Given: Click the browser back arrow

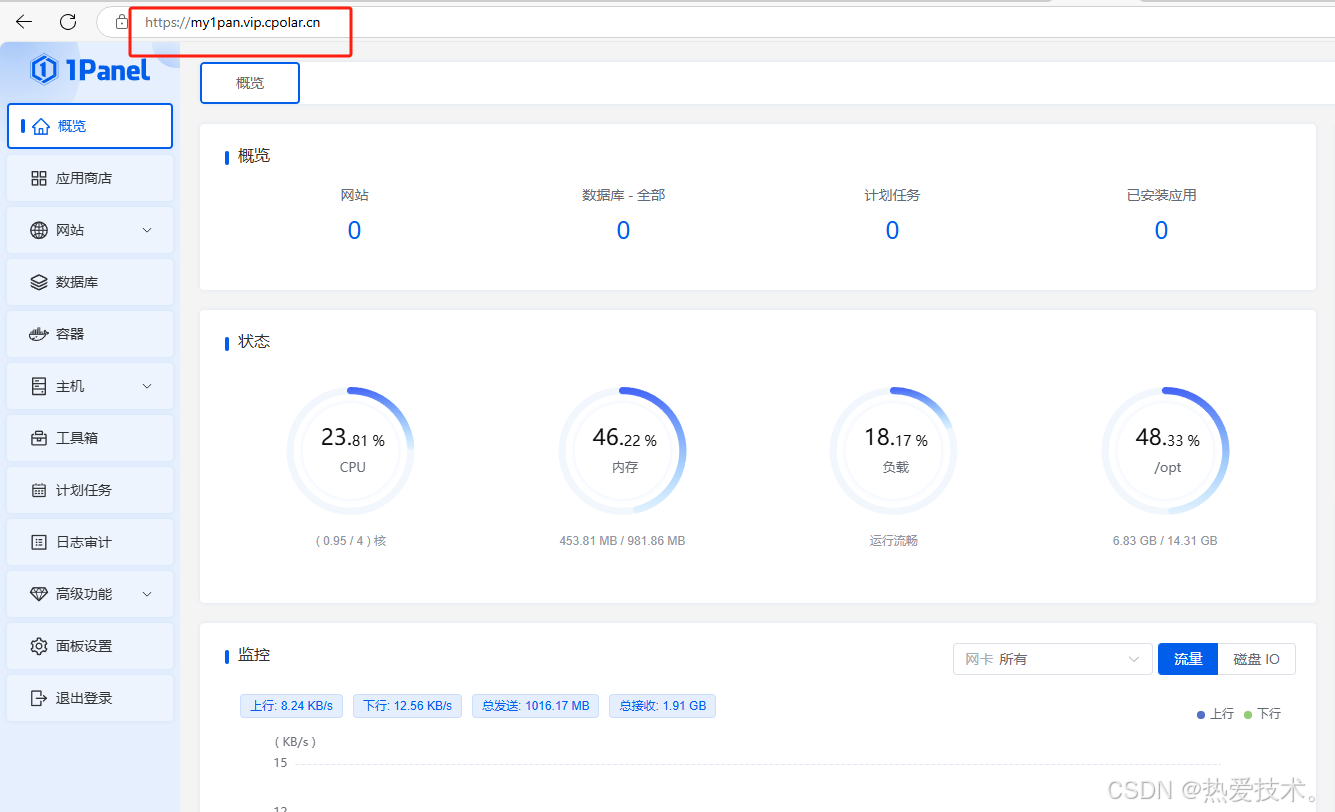Looking at the screenshot, I should [x=24, y=21].
